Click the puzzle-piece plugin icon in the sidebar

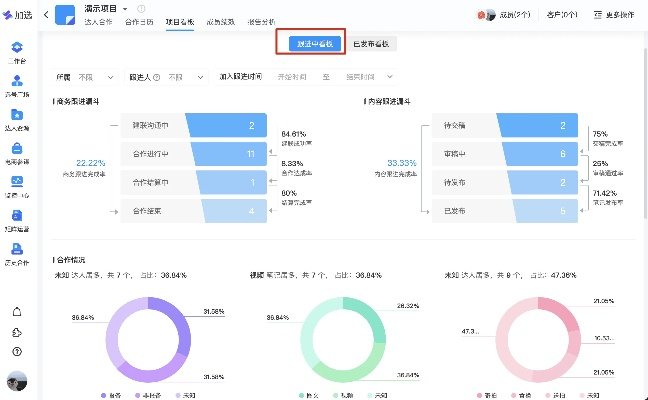[17, 331]
